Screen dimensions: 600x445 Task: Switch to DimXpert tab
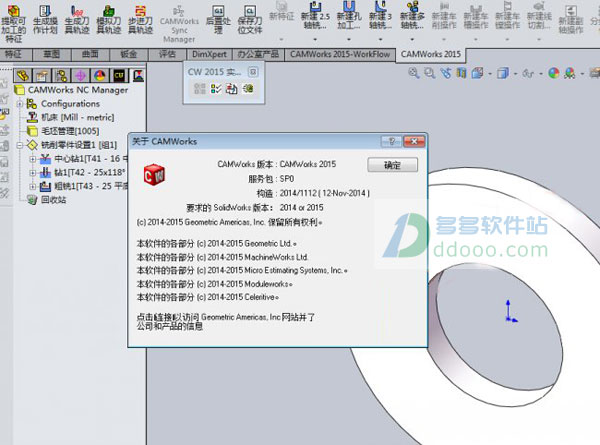pyautogui.click(x=209, y=54)
